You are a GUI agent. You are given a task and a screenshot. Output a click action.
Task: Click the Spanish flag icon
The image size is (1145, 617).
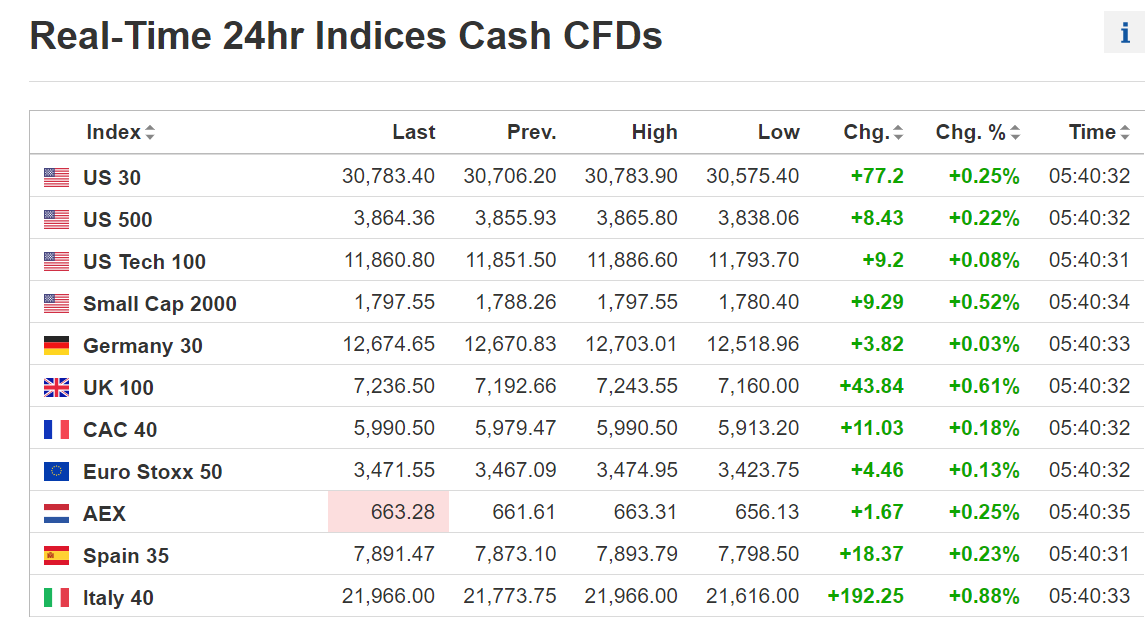(x=56, y=556)
